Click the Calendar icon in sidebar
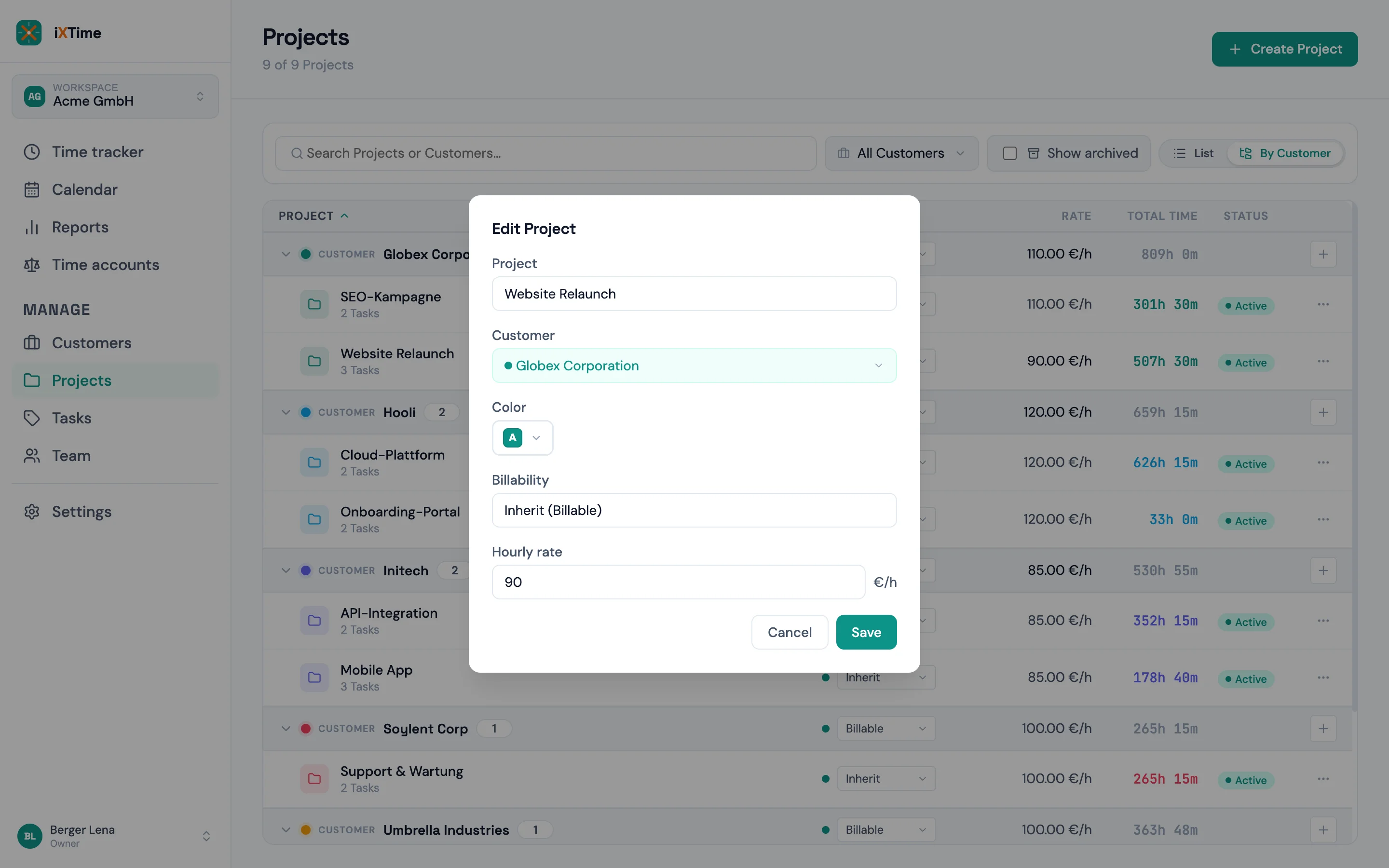 tap(31, 190)
